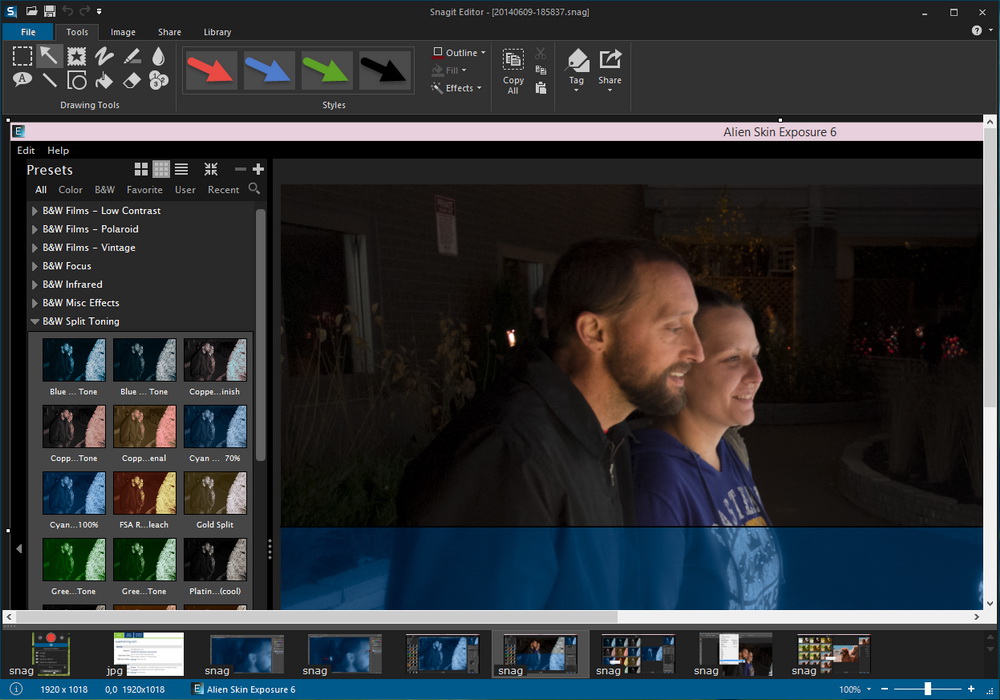Screen dimensions: 1000x700
Task: Choose the Arrow drawing tool
Action: coord(49,56)
